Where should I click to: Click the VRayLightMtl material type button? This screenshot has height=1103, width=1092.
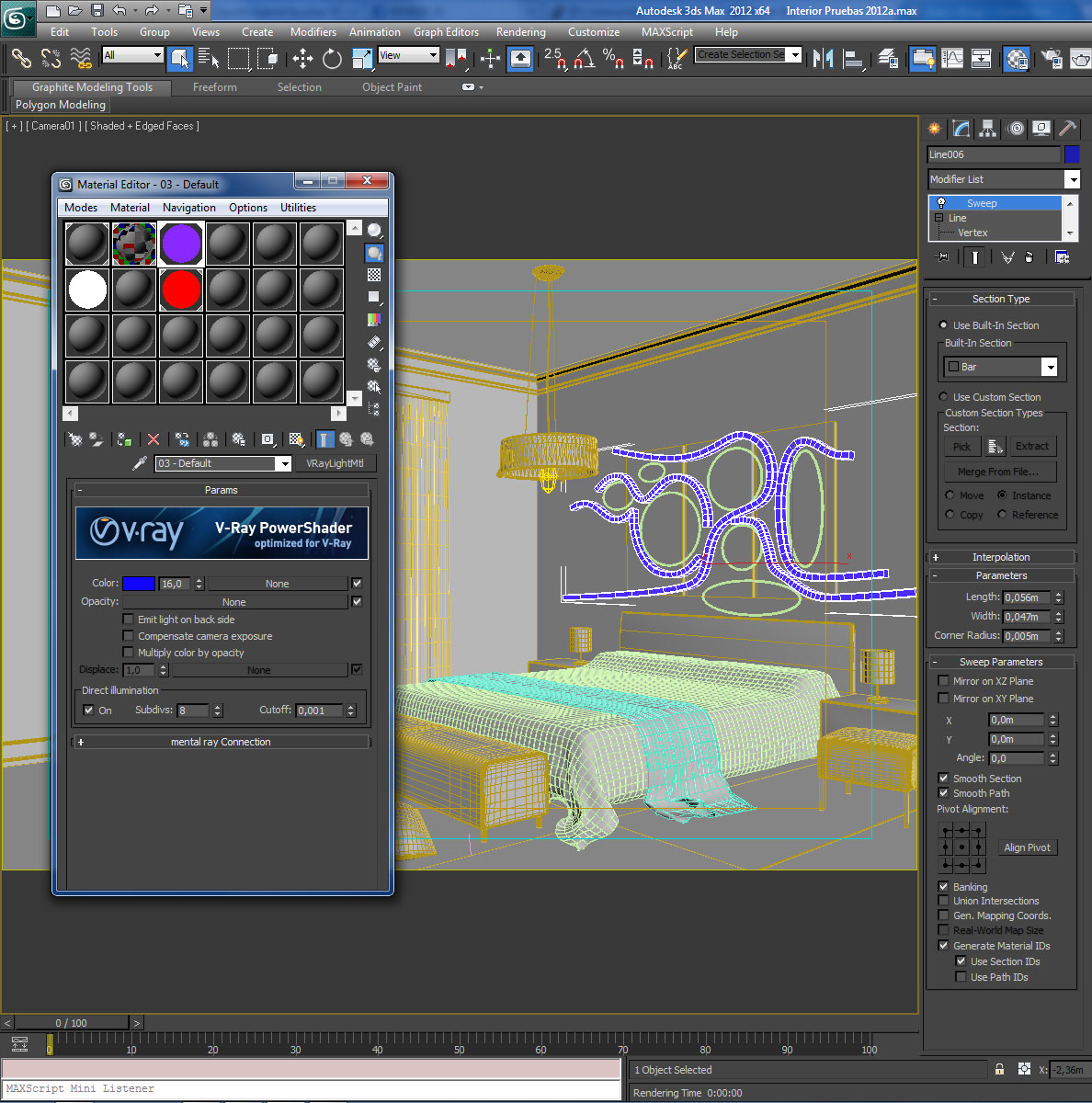click(336, 463)
